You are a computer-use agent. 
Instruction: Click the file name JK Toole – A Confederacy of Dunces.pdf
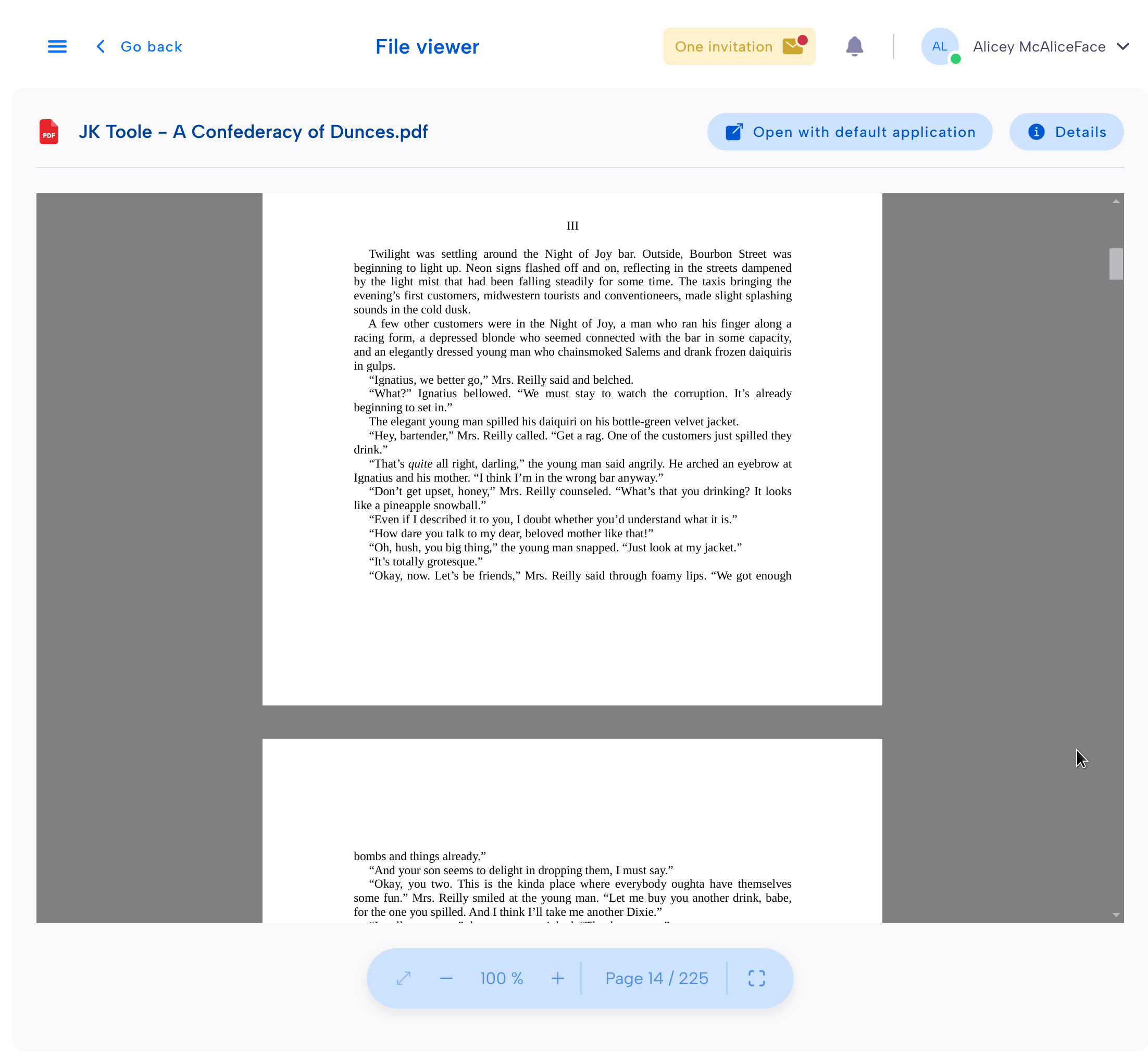click(253, 132)
